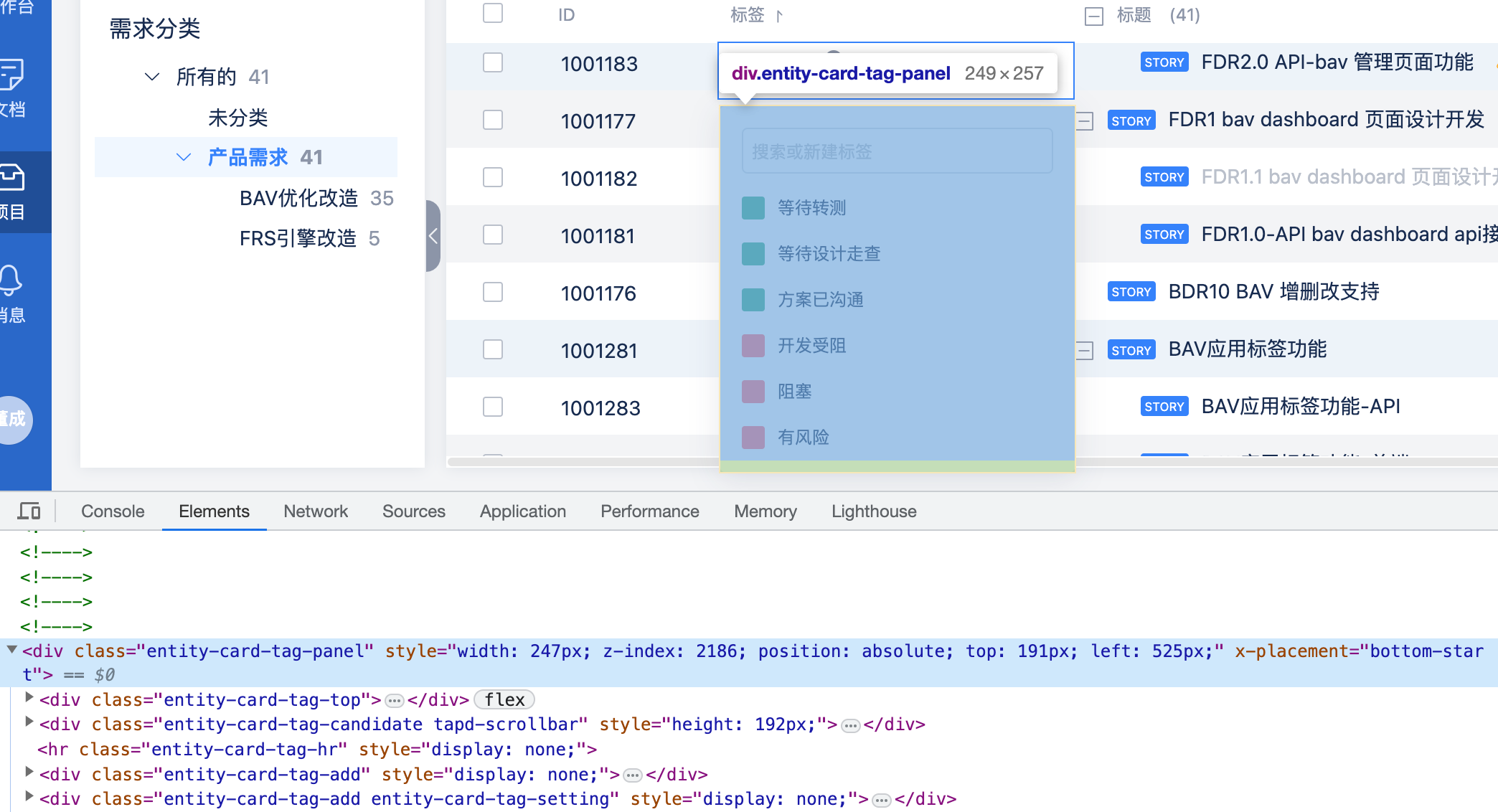Click the sort arrow next to 标签 header
1498x812 pixels.
point(779,16)
